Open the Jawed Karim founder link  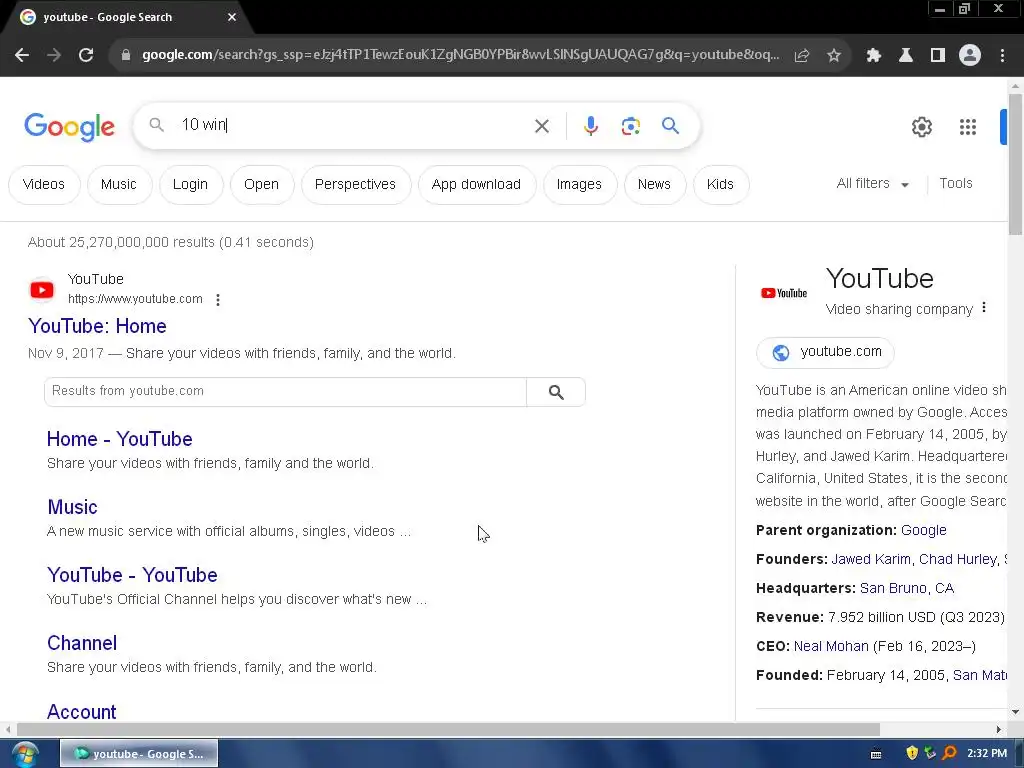[871, 560]
